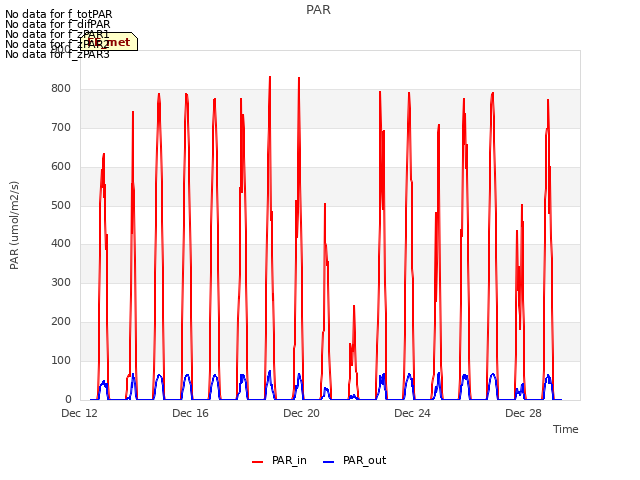This screenshot has height=480, width=640.
Task: Toggle the PAR_in legend entry
Action: click(279, 460)
